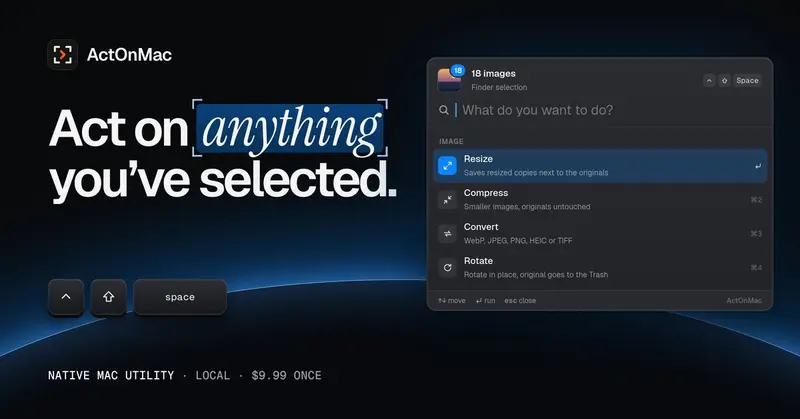Click the large space keycap
Image resolution: width=800 pixels, height=419 pixels.
pyautogui.click(x=180, y=297)
